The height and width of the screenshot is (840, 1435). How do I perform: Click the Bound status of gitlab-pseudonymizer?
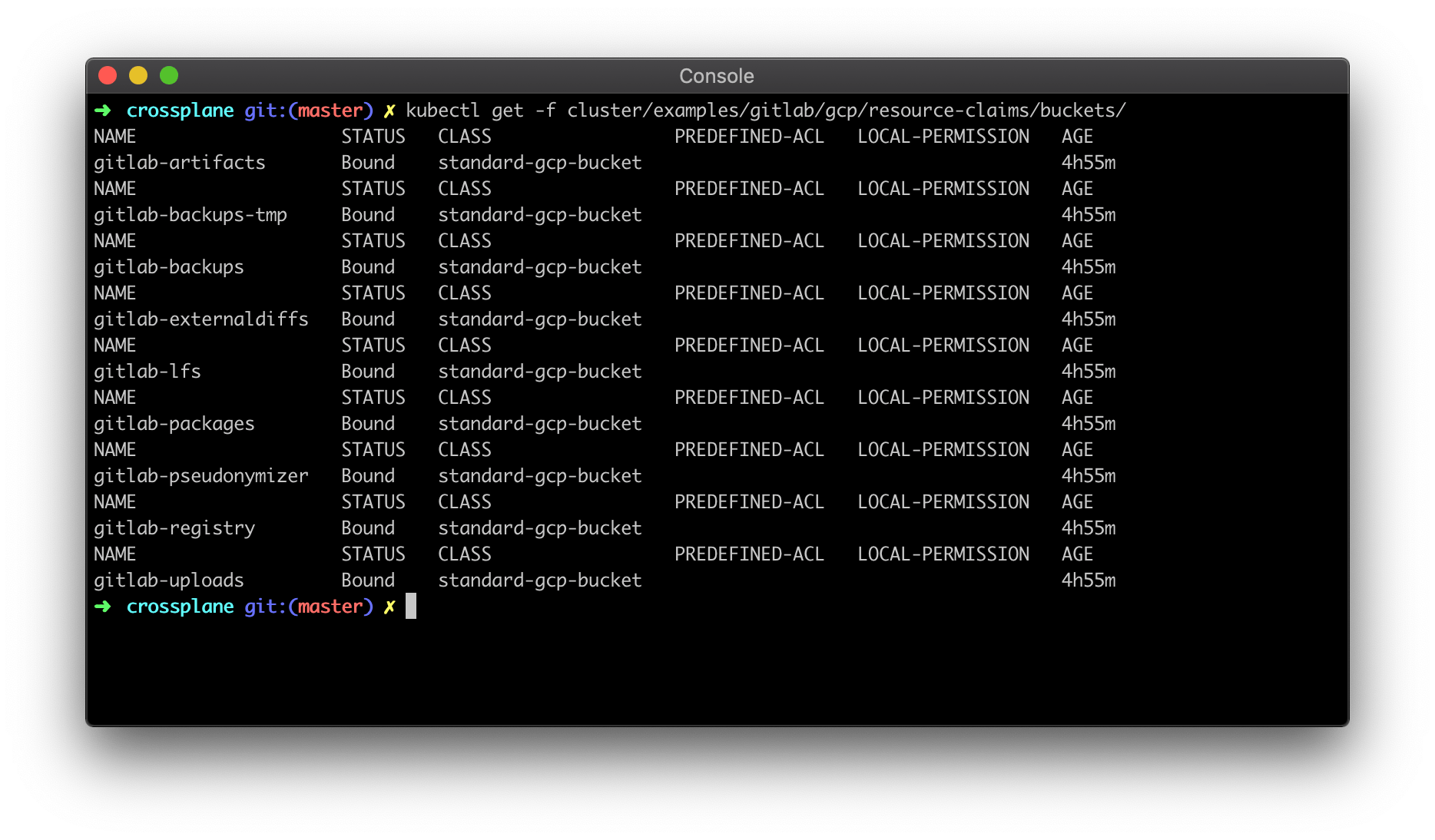pos(368,476)
